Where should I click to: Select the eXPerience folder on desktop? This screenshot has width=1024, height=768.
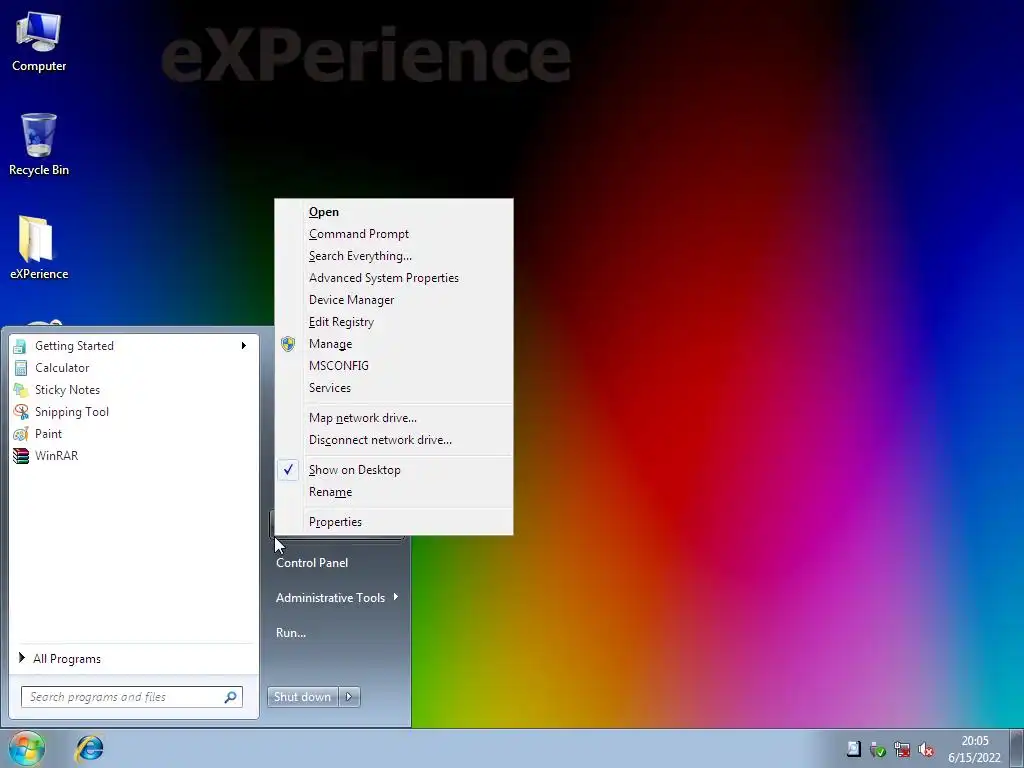pyautogui.click(x=39, y=248)
